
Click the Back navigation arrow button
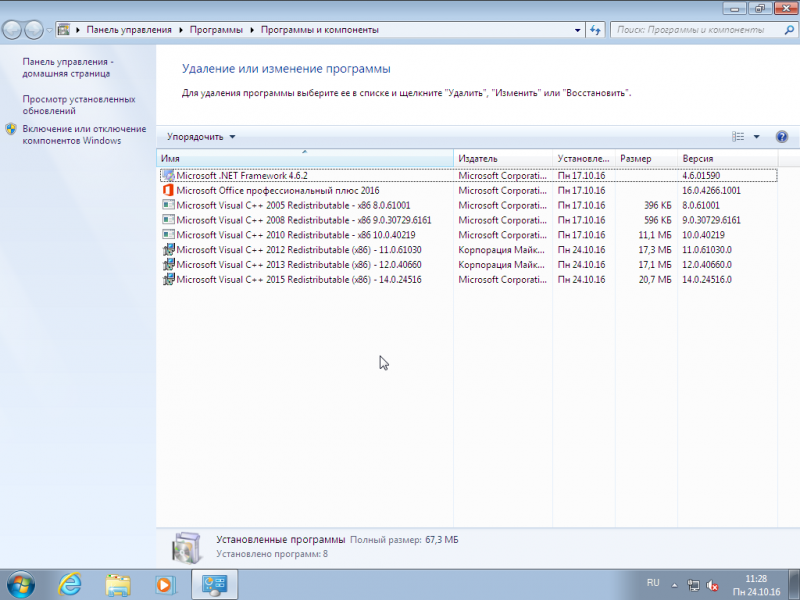[12, 30]
